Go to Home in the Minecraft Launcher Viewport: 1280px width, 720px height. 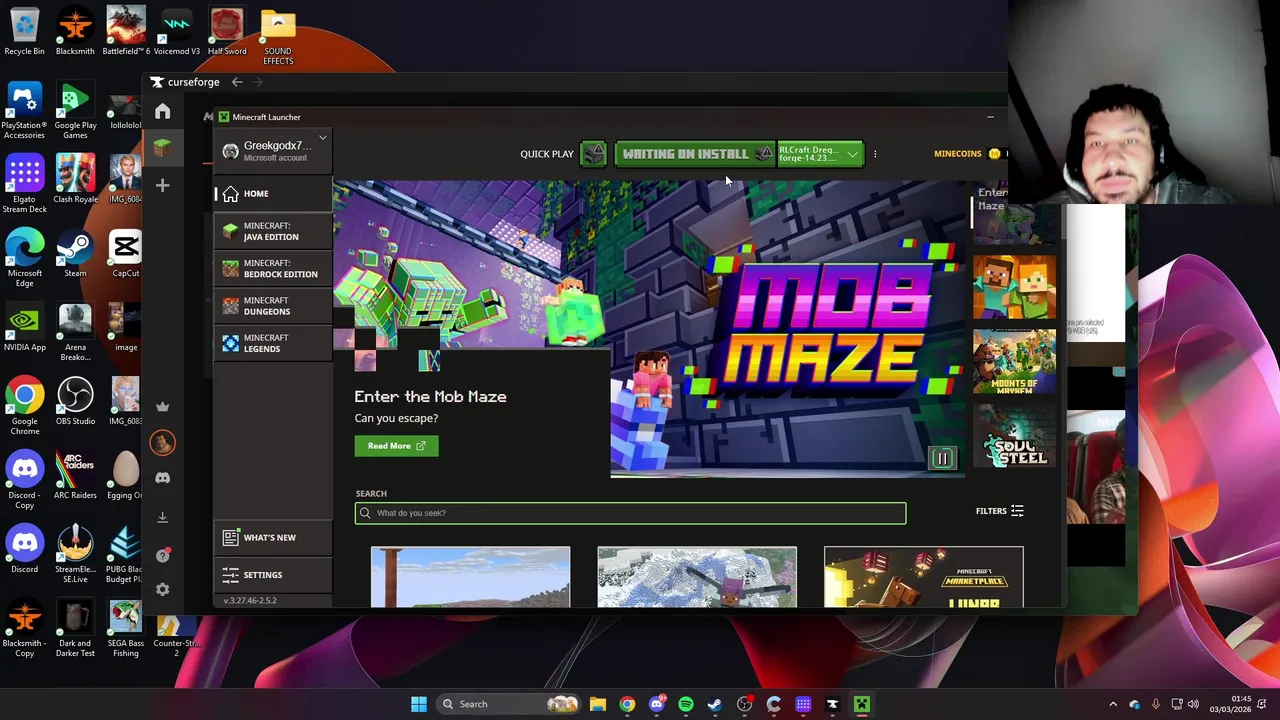point(273,194)
